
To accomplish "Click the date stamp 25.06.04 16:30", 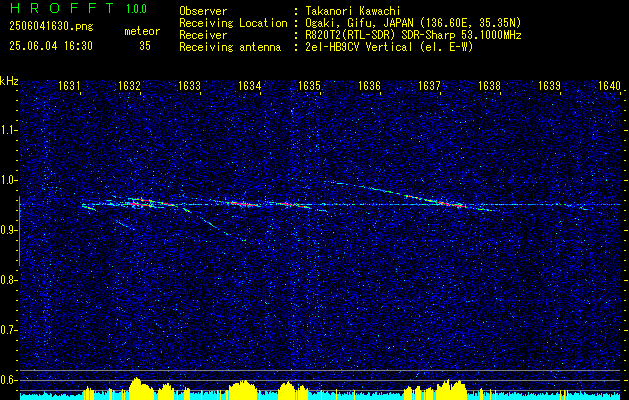I will pos(51,46).
